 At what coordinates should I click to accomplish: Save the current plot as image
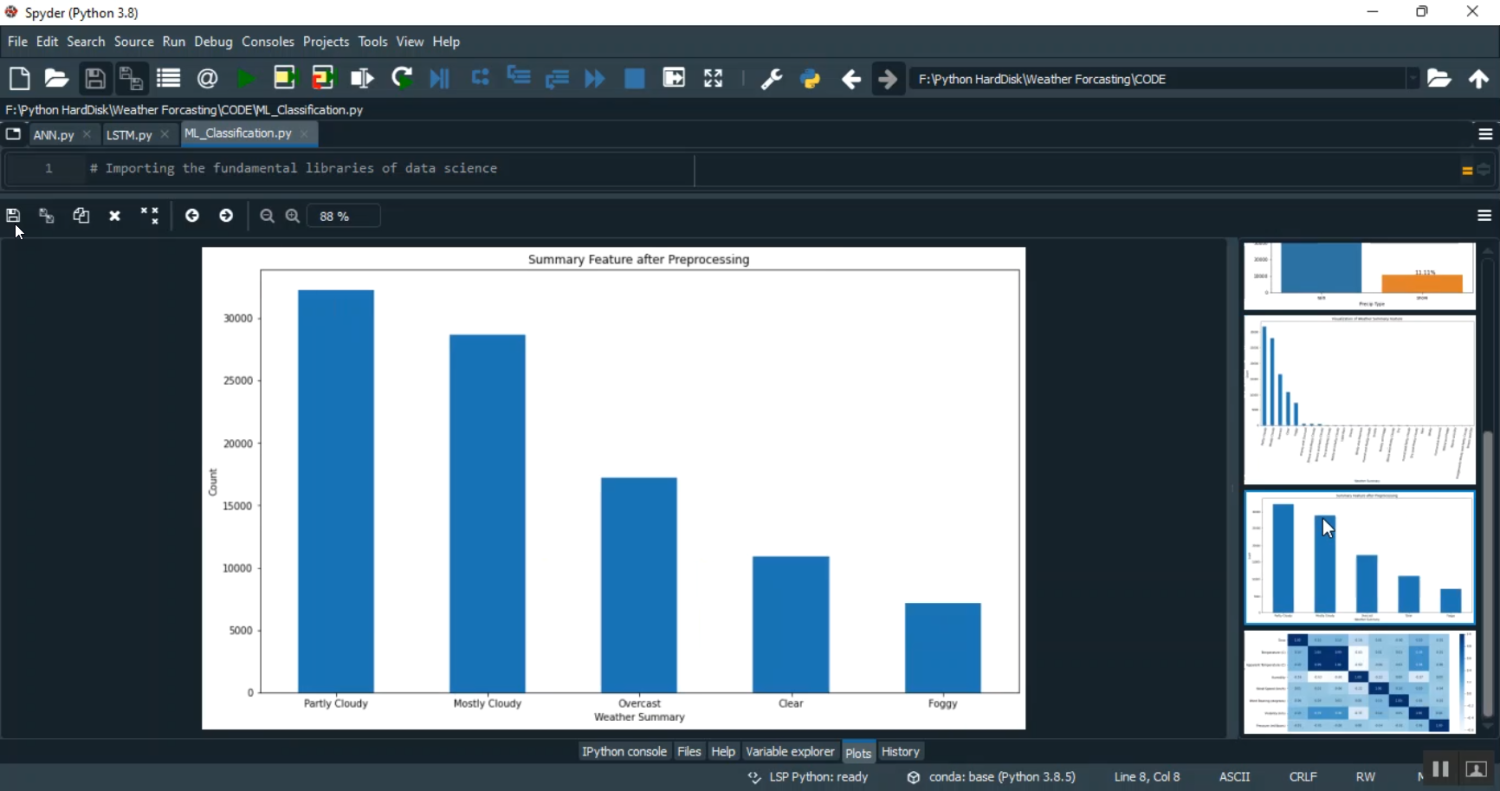tap(13, 216)
